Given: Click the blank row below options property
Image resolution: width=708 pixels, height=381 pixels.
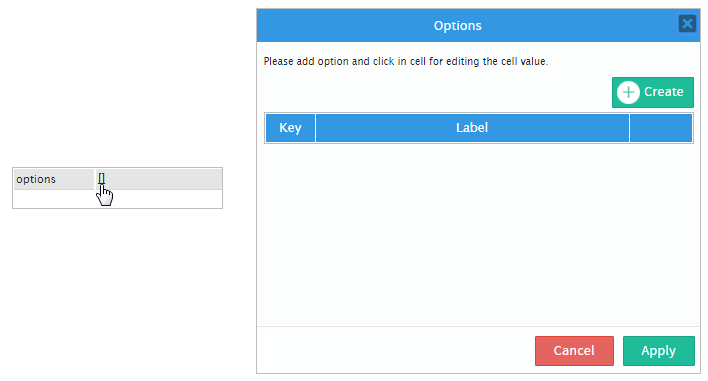Looking at the screenshot, I should (x=117, y=199).
